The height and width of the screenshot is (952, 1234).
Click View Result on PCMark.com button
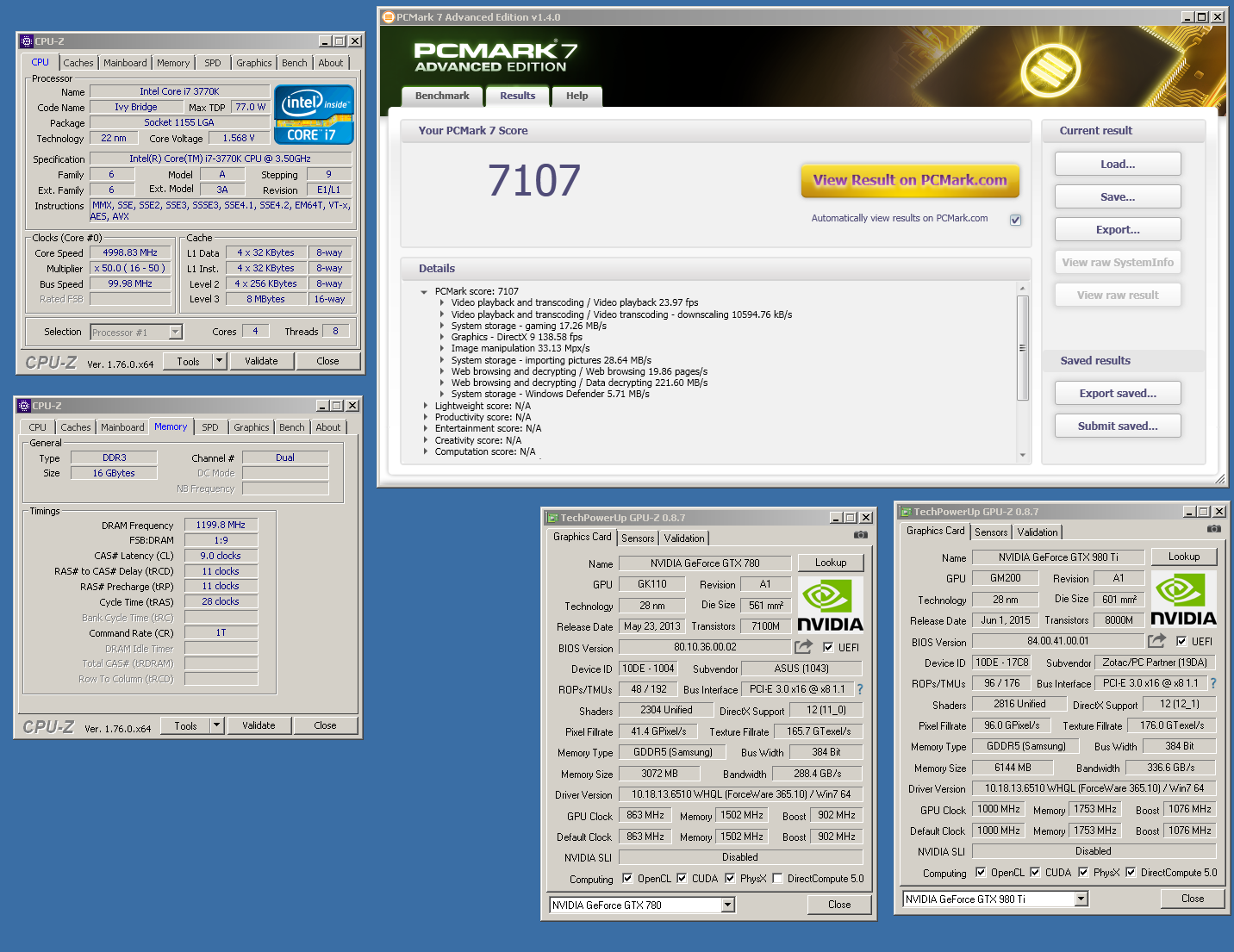[x=910, y=180]
